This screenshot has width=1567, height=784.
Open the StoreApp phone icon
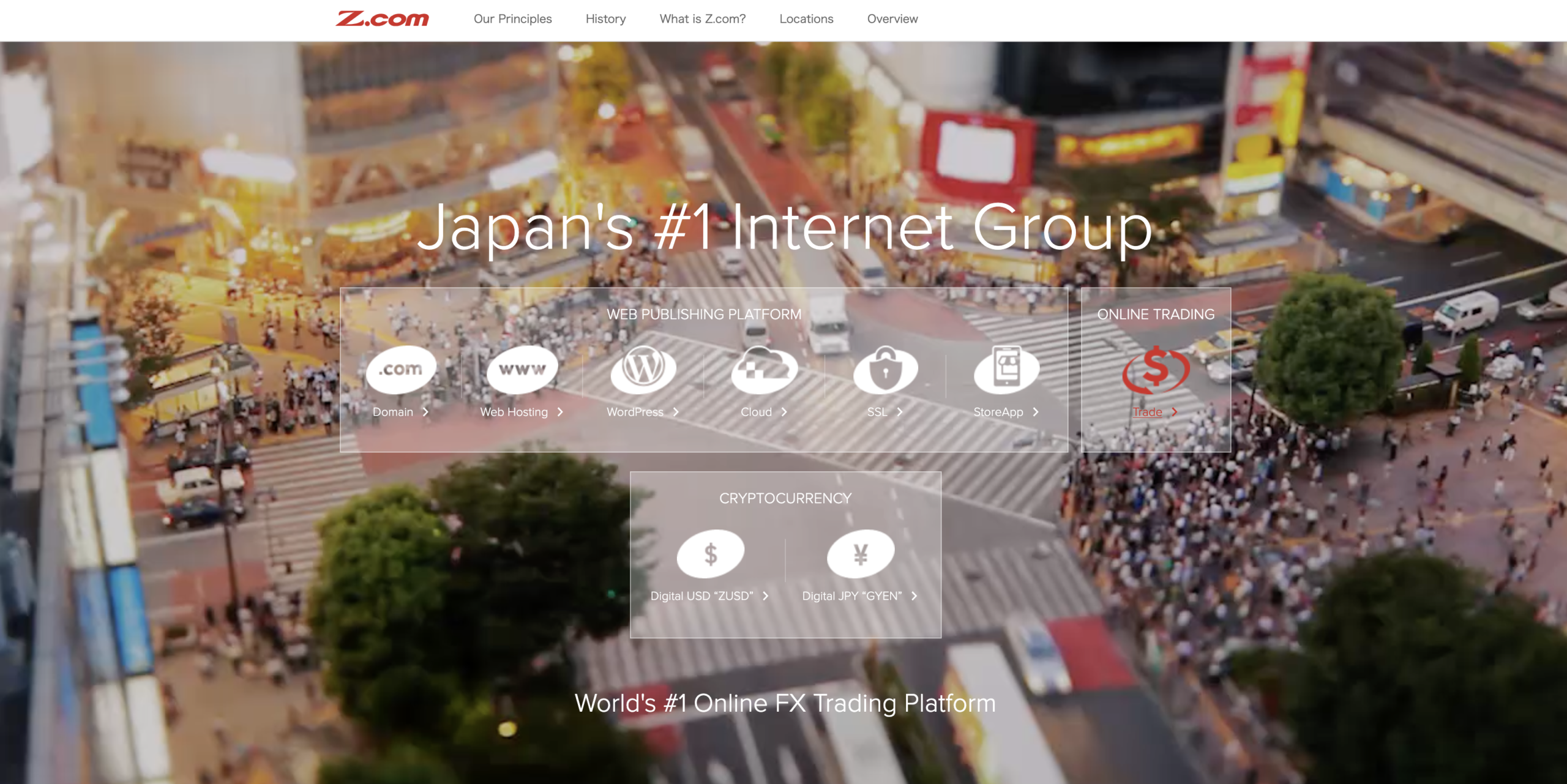coord(1006,369)
